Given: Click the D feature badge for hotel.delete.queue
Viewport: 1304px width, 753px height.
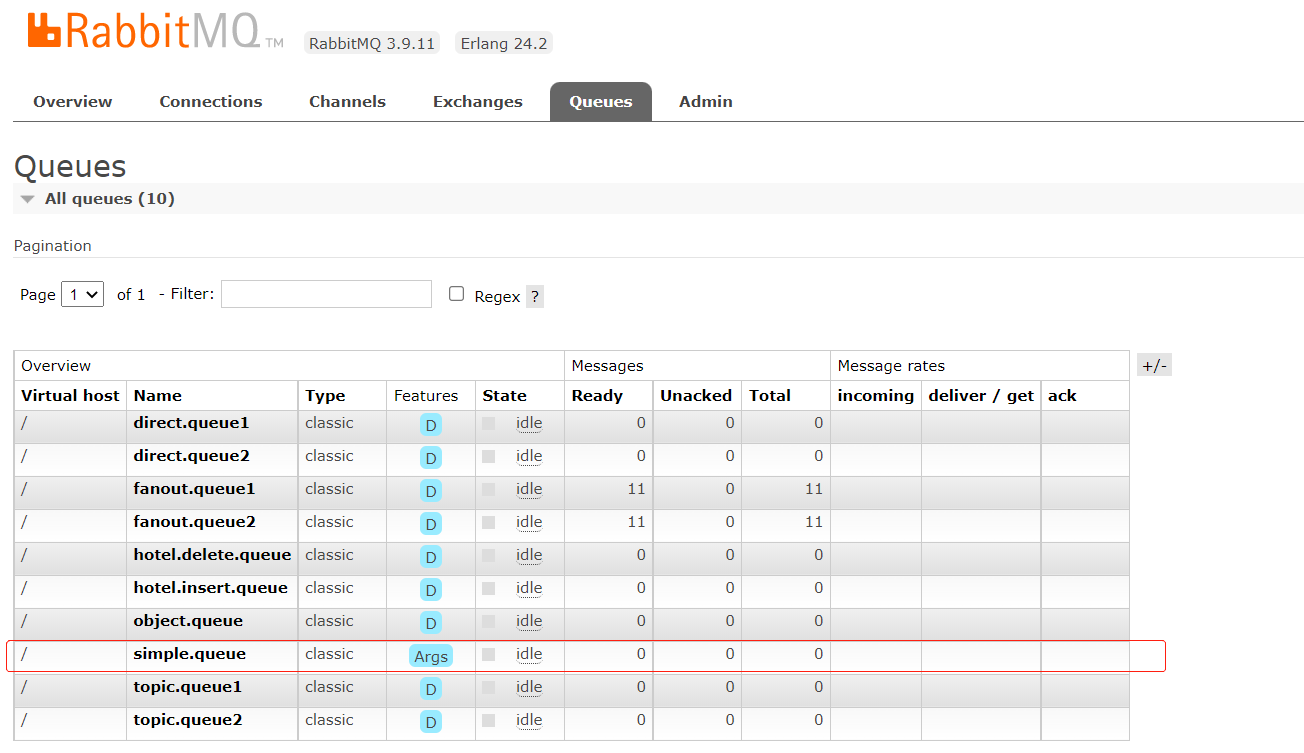Looking at the screenshot, I should point(431,557).
